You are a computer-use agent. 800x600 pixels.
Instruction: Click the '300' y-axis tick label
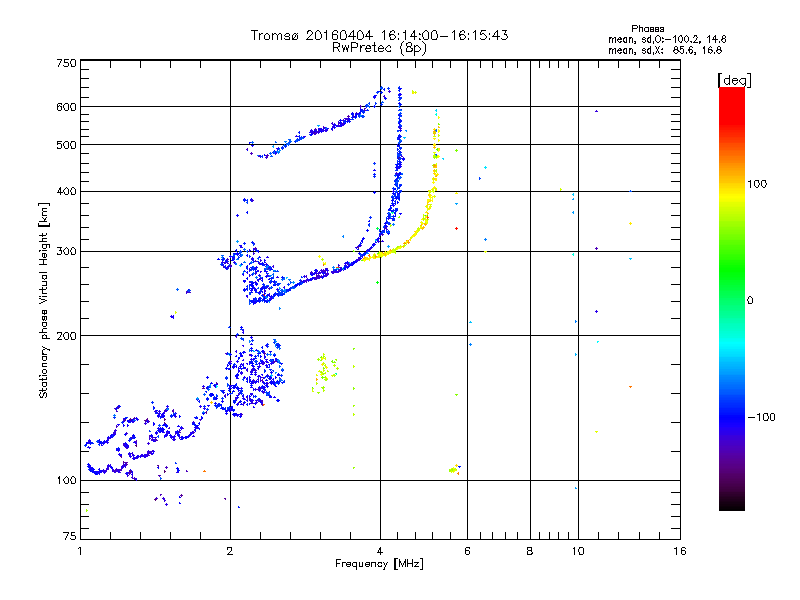point(67,252)
